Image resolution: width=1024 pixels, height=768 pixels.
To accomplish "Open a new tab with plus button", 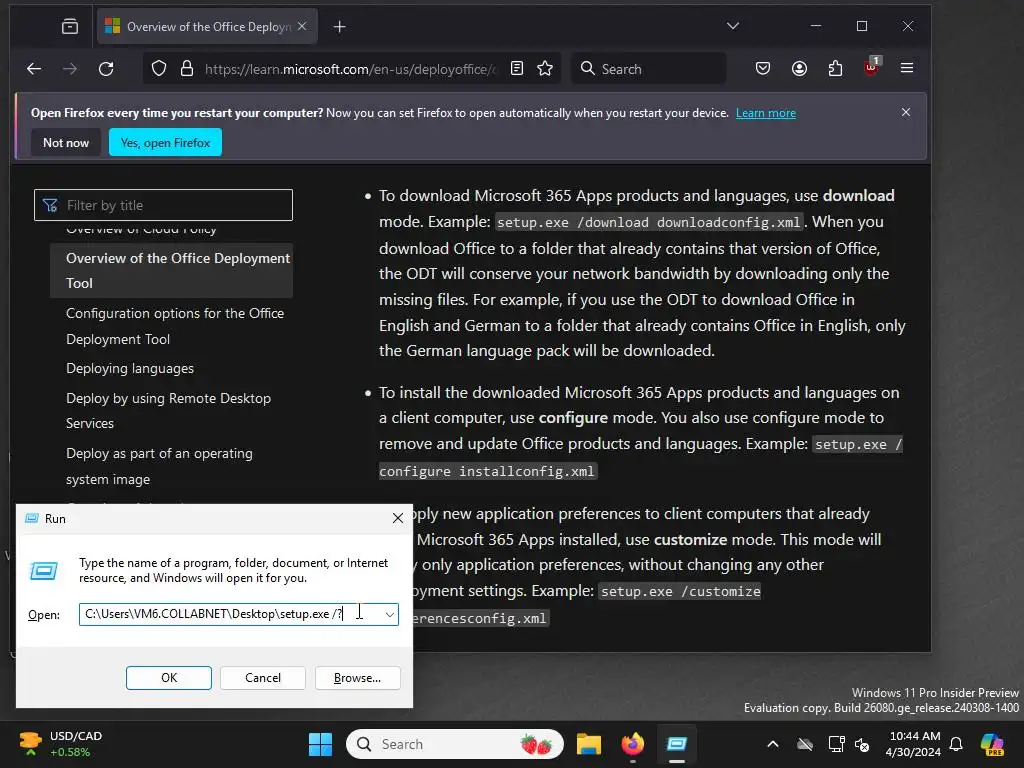I will pyautogui.click(x=340, y=27).
